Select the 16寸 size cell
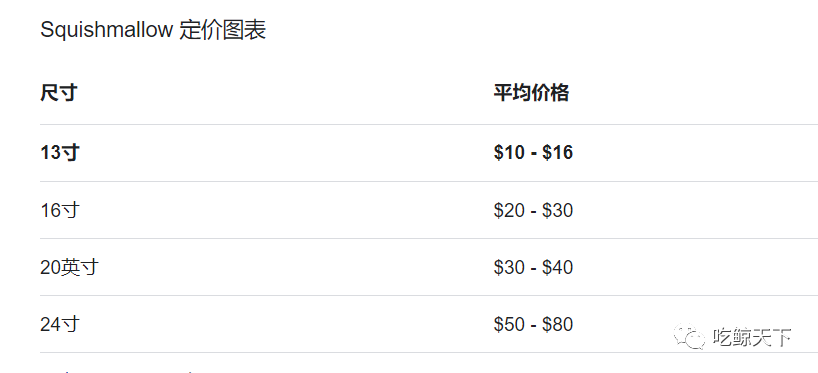Viewport: 818px width, 373px height. point(59,210)
